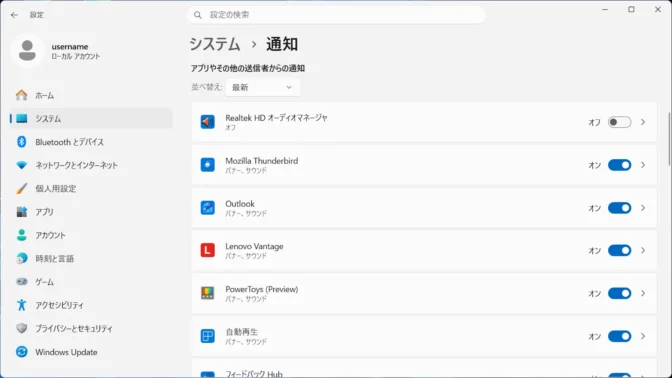Click the 通知 page title
This screenshot has width=672, height=378.
282,44
